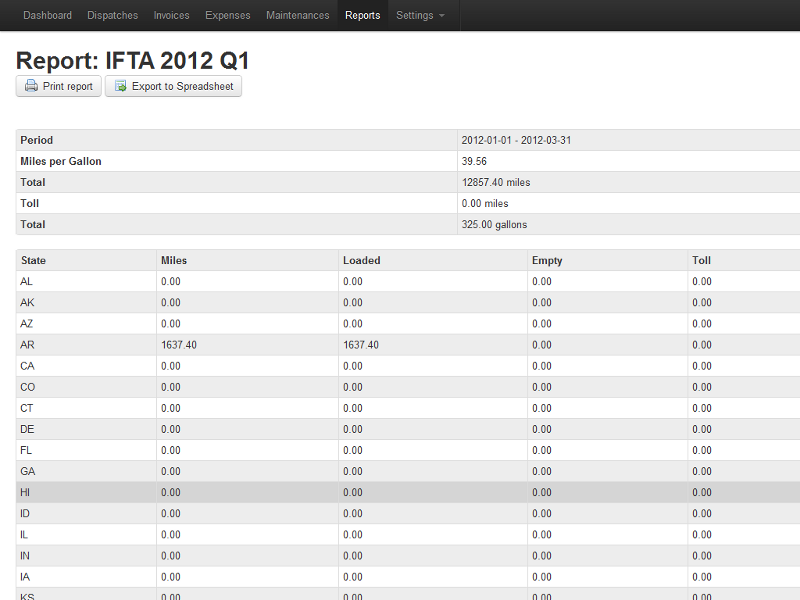Click the Toll column header

click(701, 261)
